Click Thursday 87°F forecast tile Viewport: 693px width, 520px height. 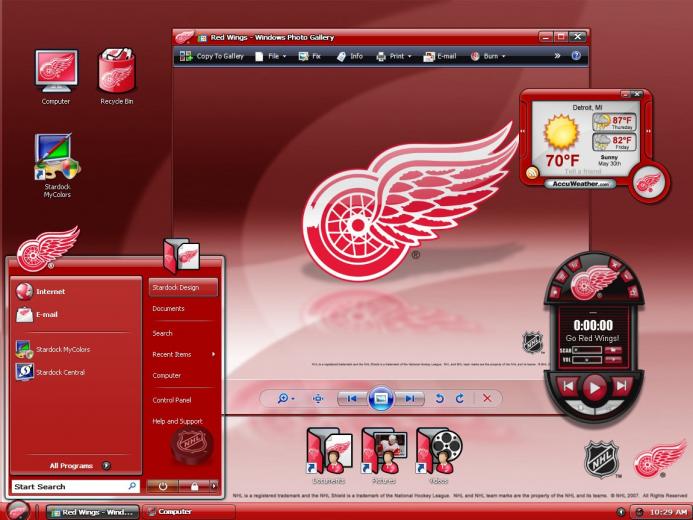click(614, 122)
